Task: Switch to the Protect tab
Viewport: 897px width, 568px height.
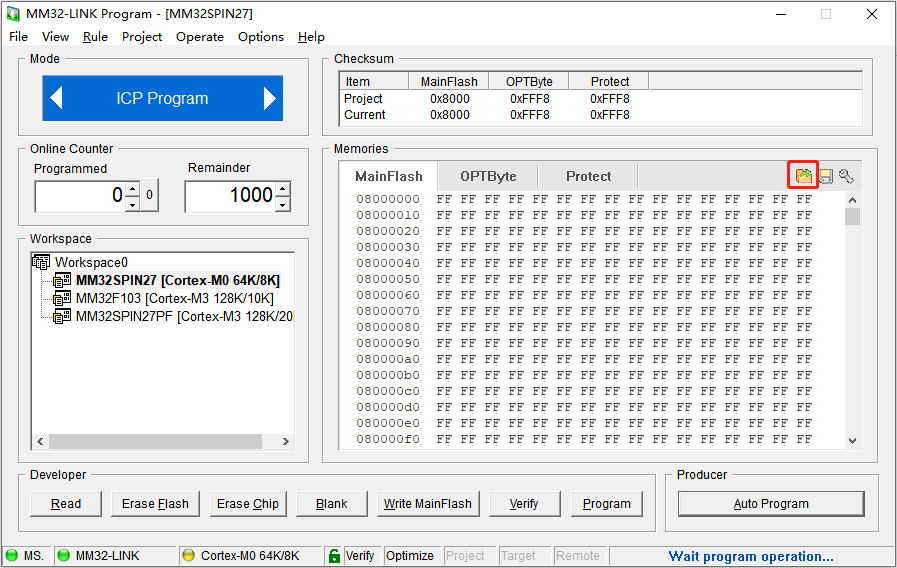Action: [588, 176]
